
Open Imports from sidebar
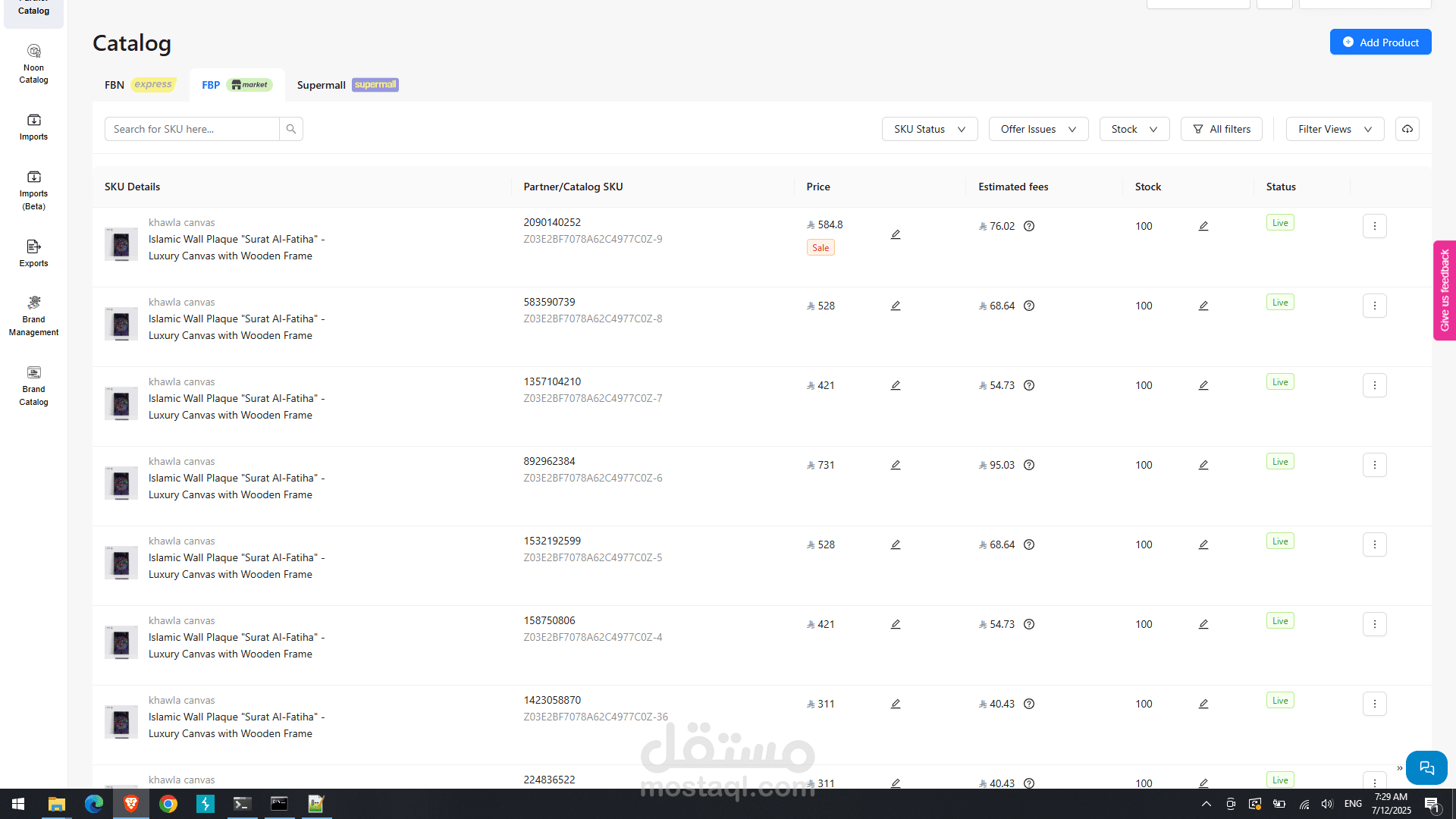[33, 127]
